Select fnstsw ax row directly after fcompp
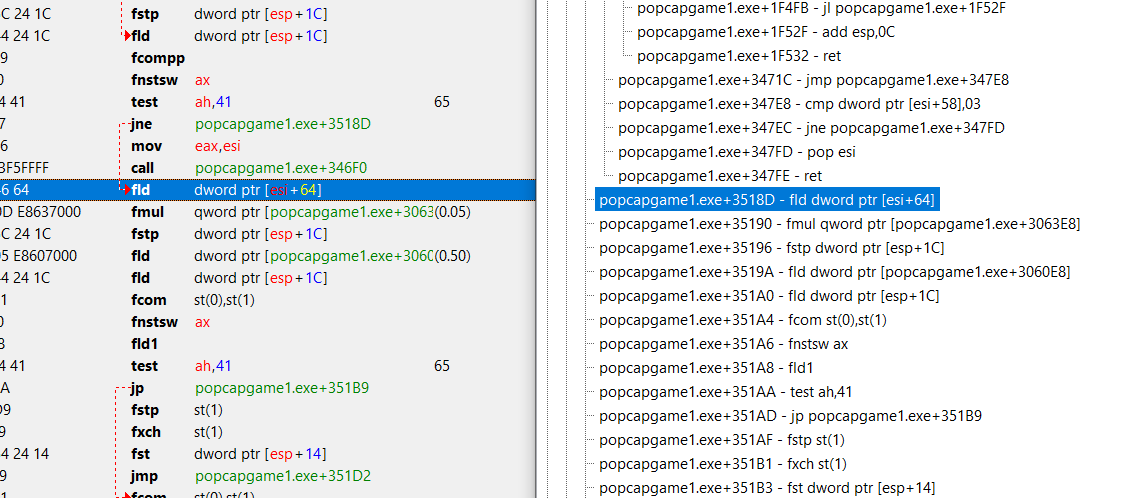 coord(267,80)
